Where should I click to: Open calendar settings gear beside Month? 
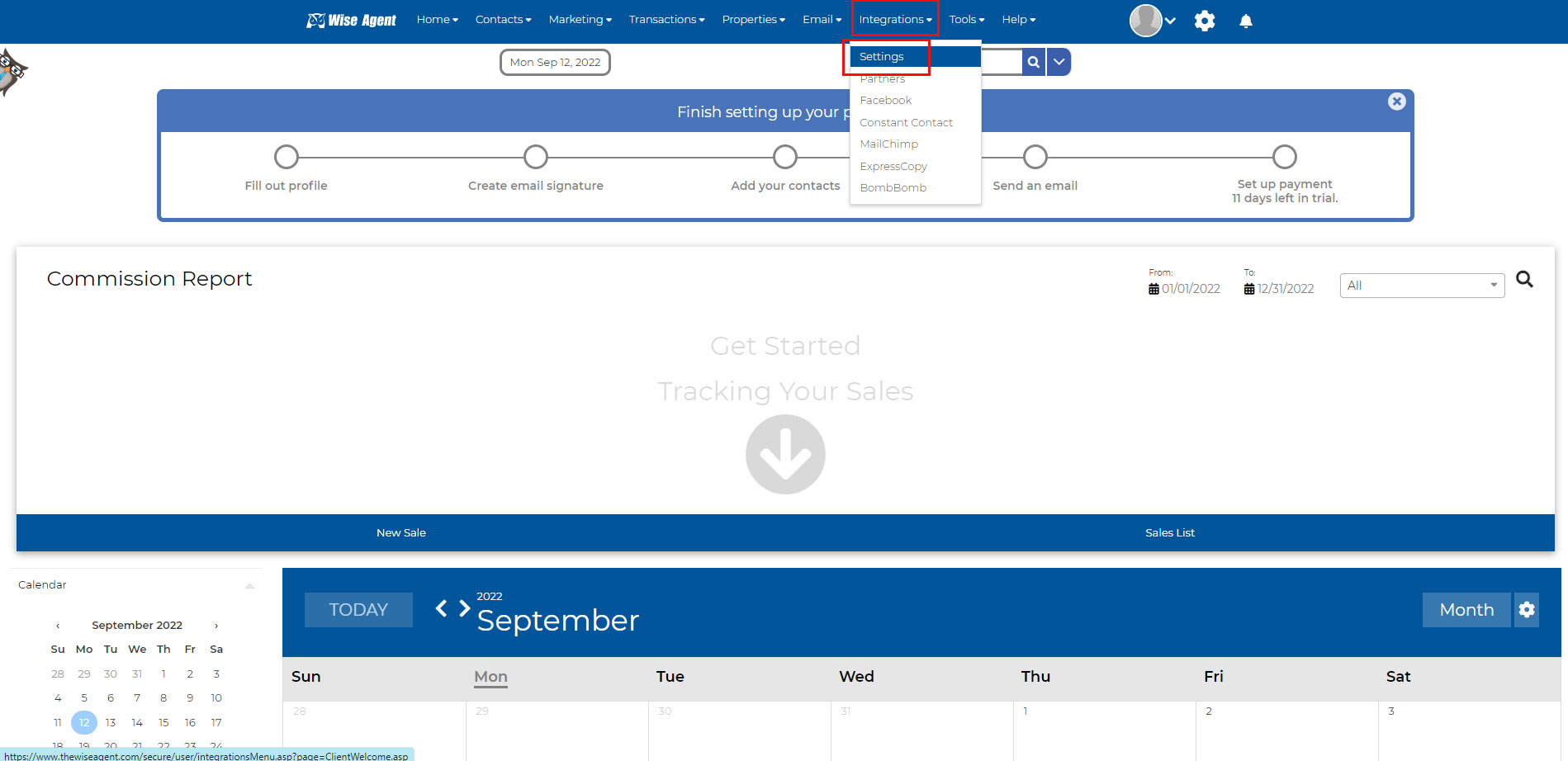(x=1527, y=610)
